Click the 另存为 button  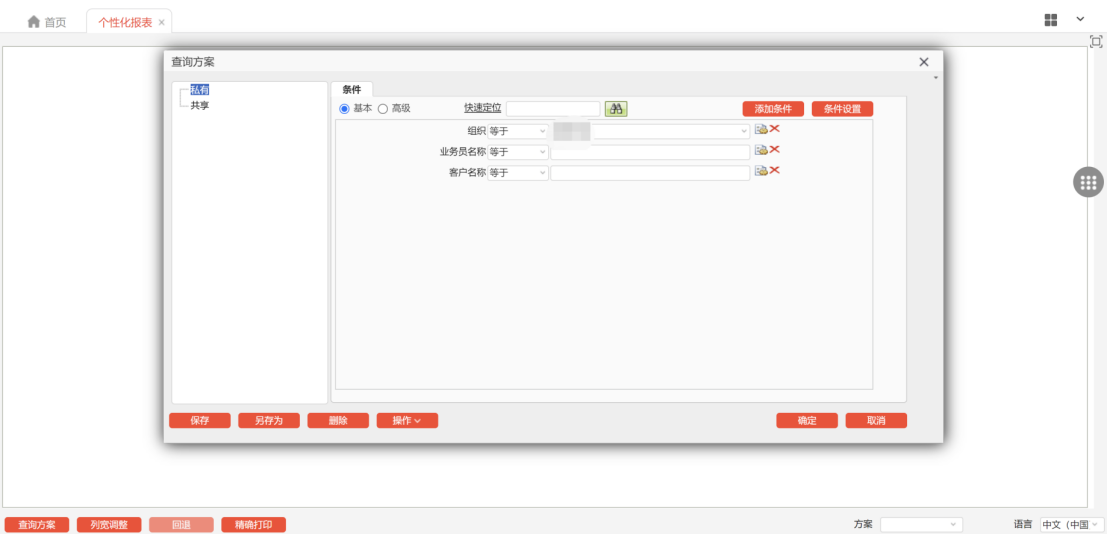point(269,421)
